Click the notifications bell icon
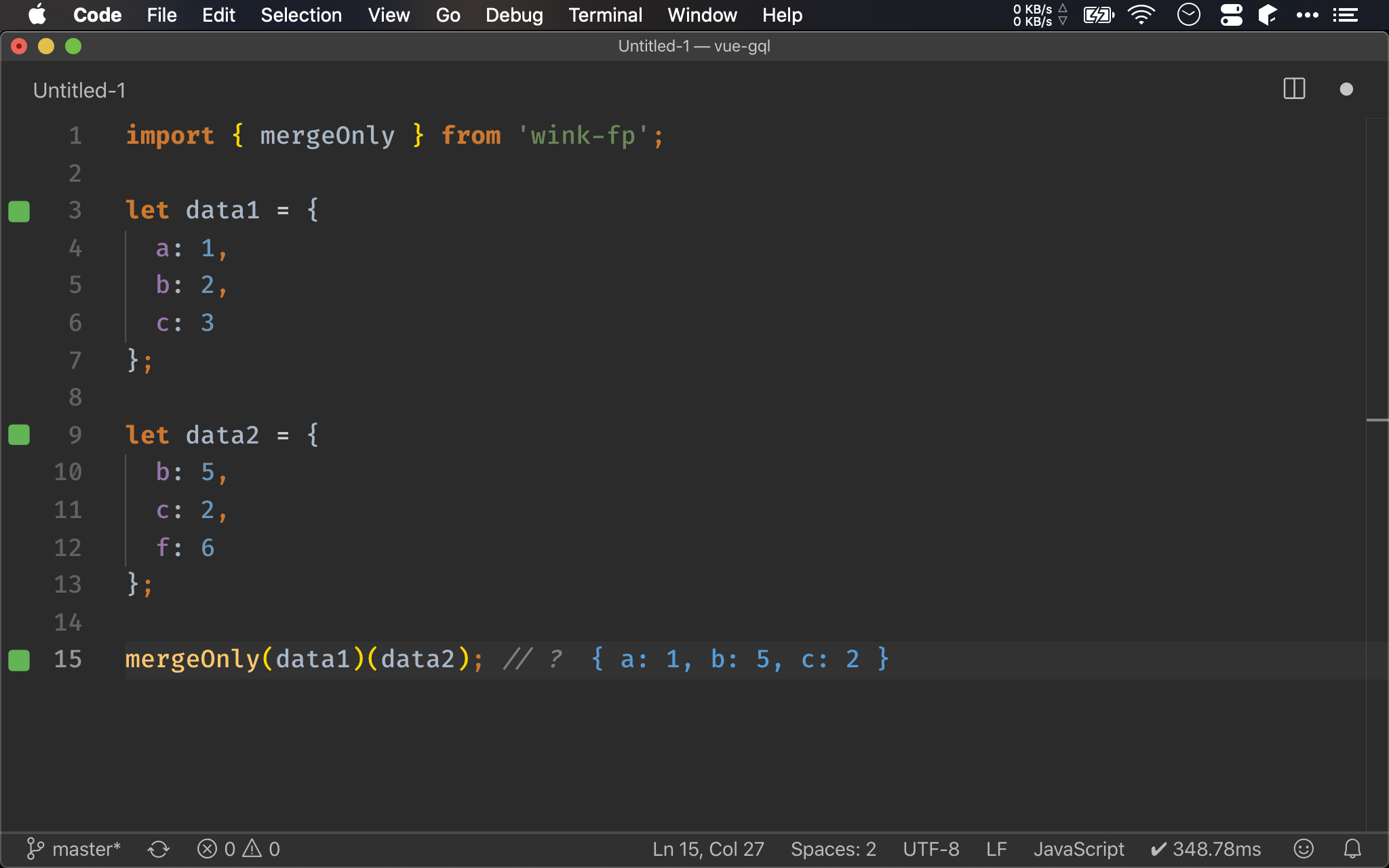Image resolution: width=1389 pixels, height=868 pixels. tap(1352, 849)
